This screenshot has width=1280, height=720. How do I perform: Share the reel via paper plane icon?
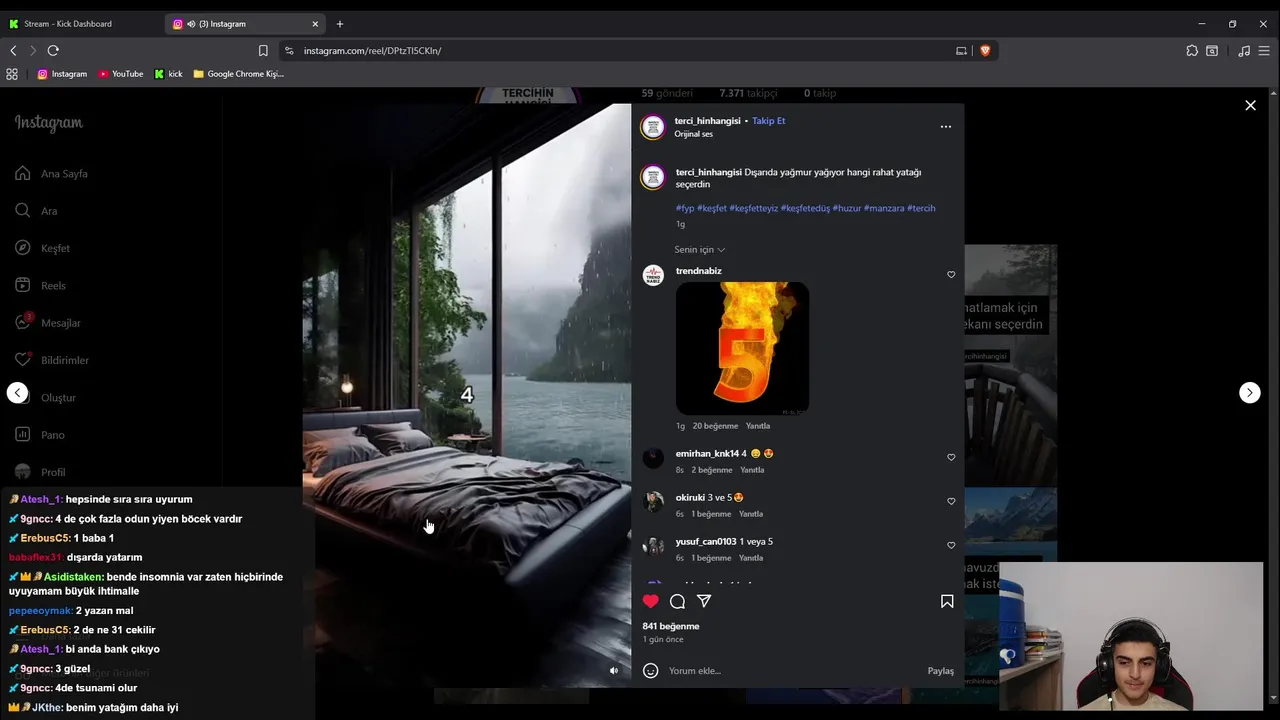[704, 601]
